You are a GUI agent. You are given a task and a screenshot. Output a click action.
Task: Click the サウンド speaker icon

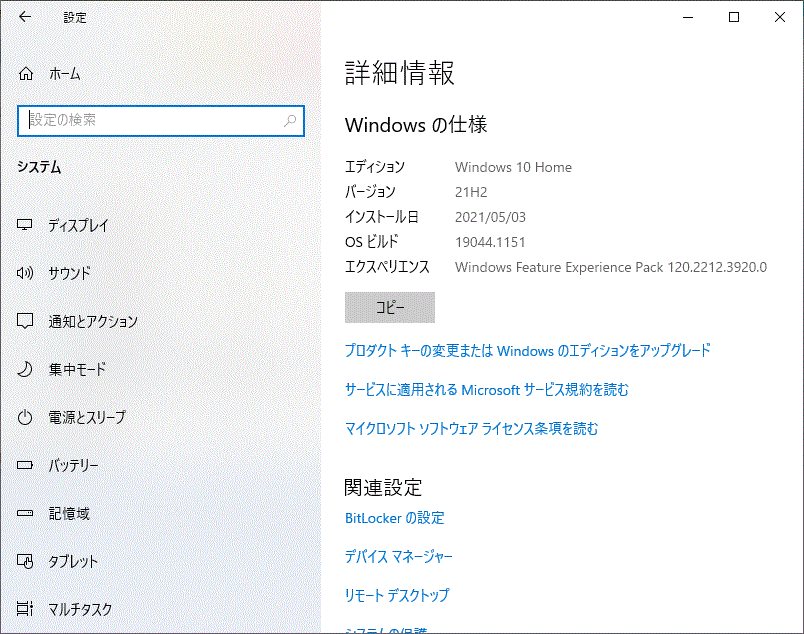[25, 273]
